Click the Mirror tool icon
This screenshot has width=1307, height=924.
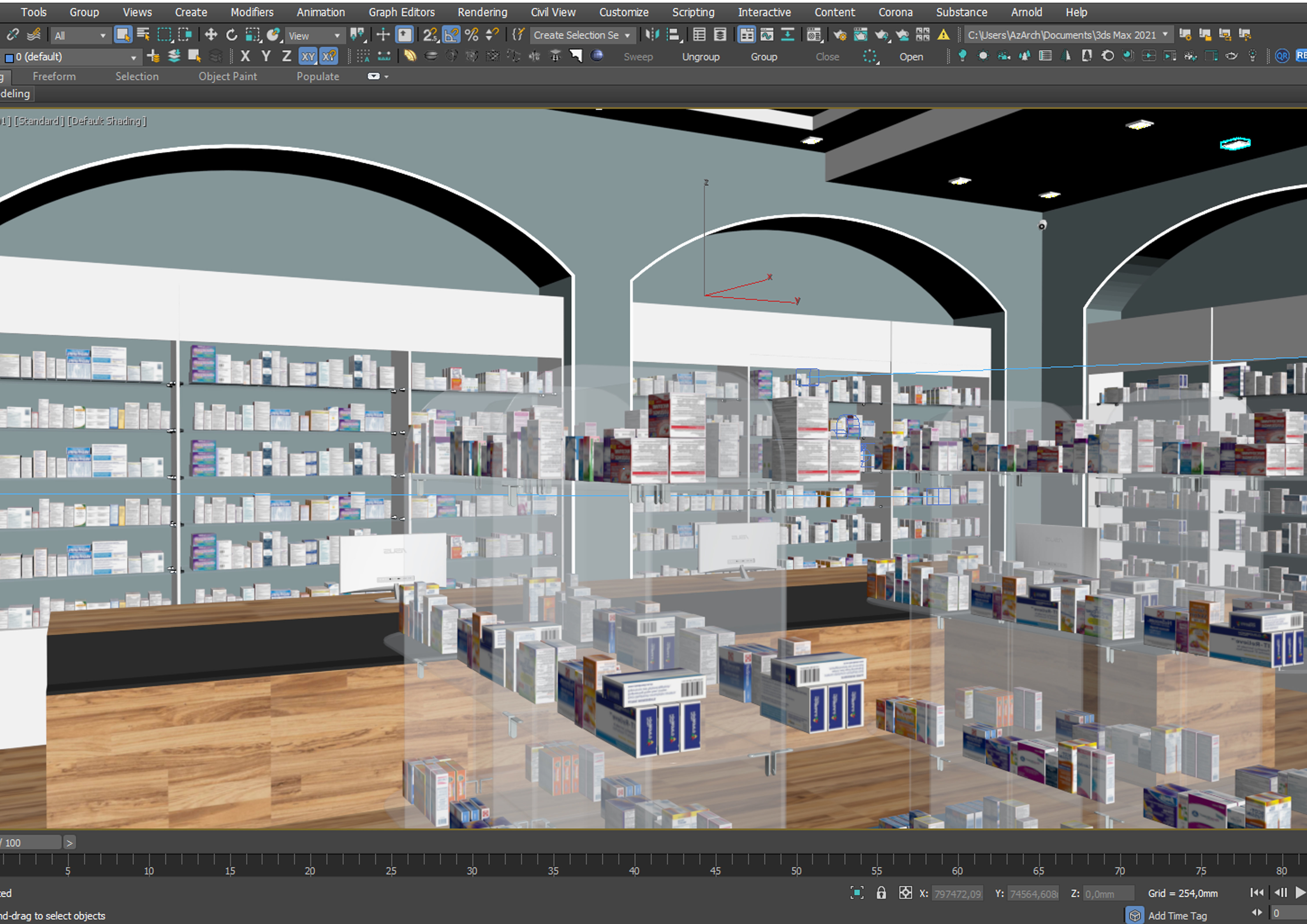pos(652,35)
